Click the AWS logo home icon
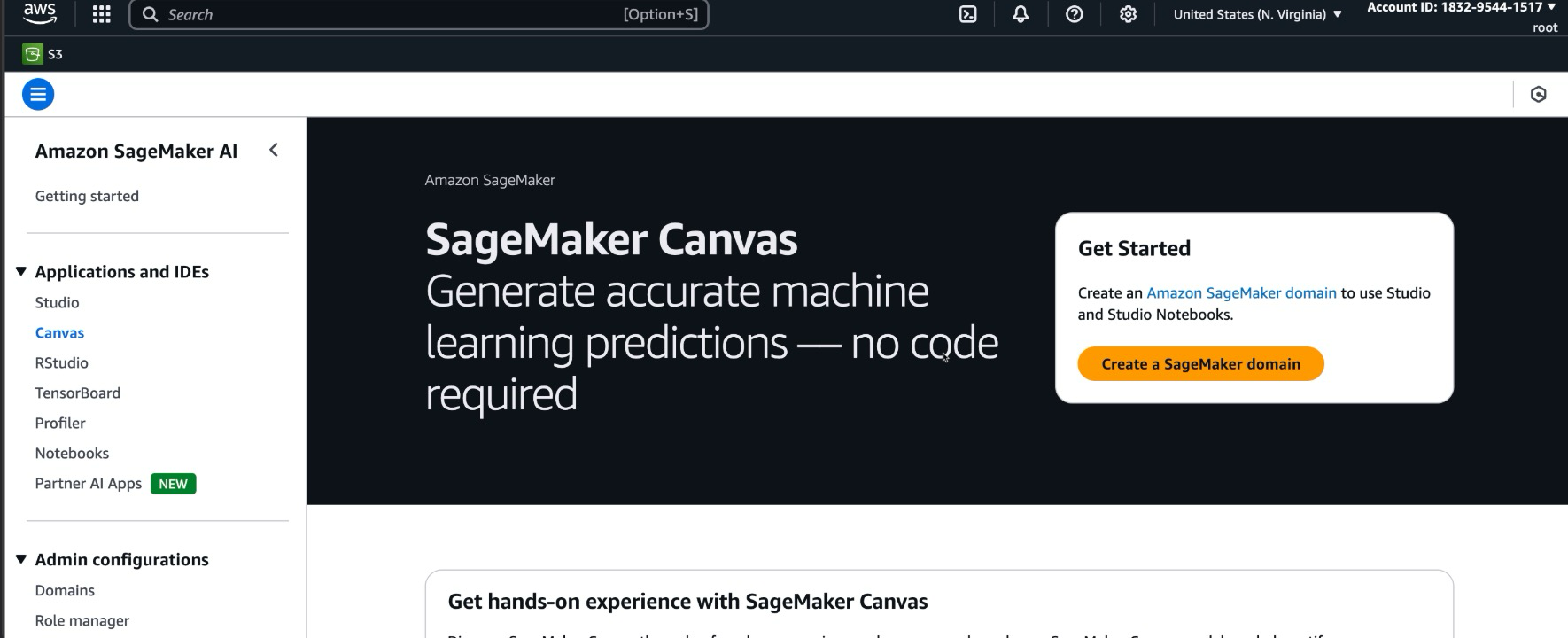 pyautogui.click(x=40, y=12)
